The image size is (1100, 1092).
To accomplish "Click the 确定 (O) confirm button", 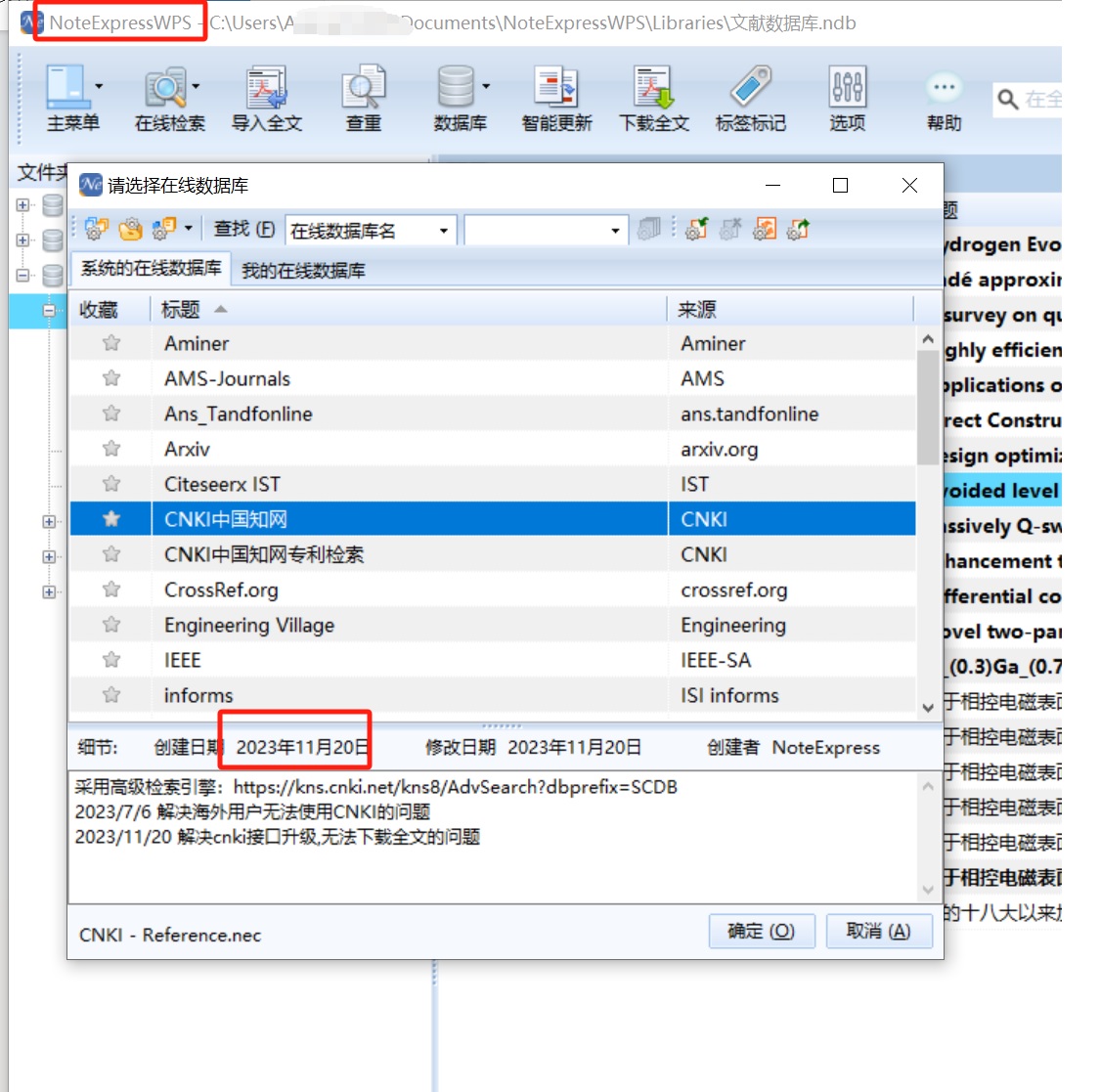I will pyautogui.click(x=761, y=931).
